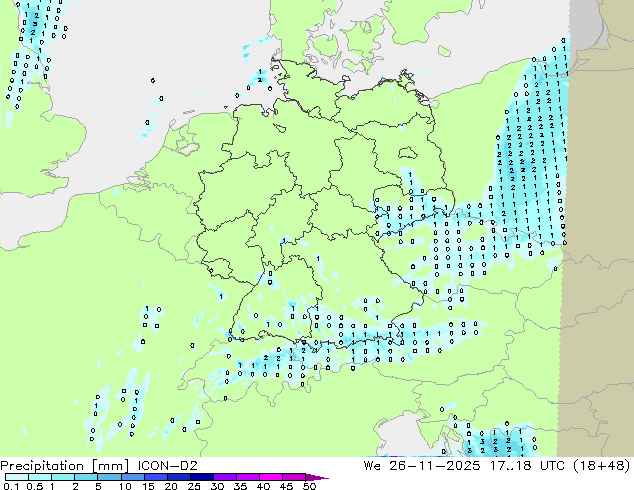Click the 0.1–0.5 mm legend swatch
Viewport: 634px width, 490px height.
pos(17,477)
